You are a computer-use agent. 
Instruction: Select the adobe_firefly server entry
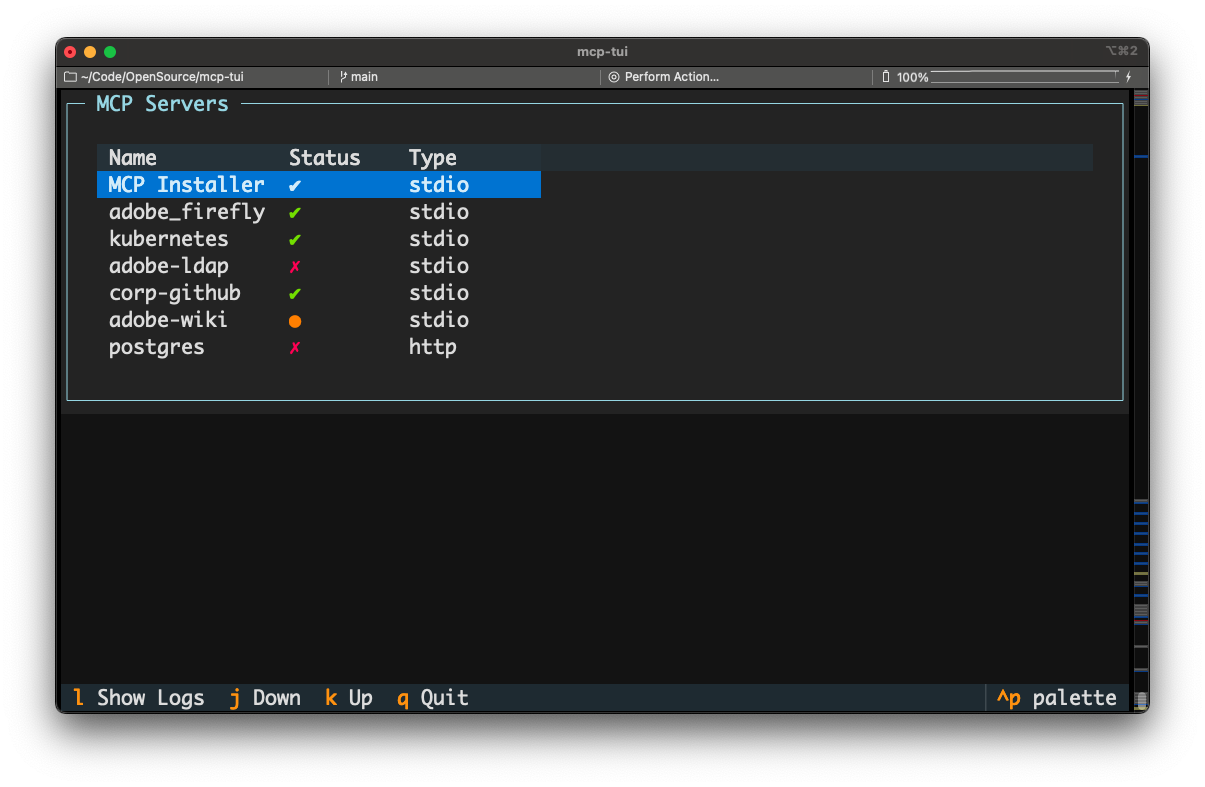tap(187, 212)
